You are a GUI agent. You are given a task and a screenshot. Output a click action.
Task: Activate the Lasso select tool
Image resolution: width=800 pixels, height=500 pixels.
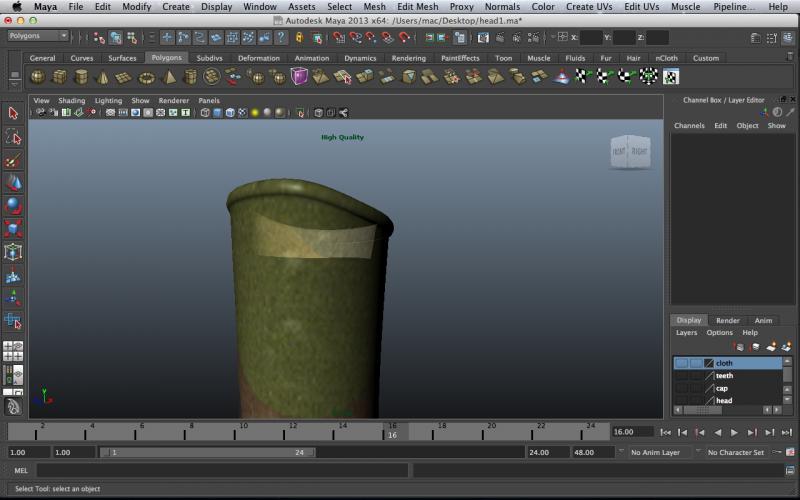tap(13, 136)
